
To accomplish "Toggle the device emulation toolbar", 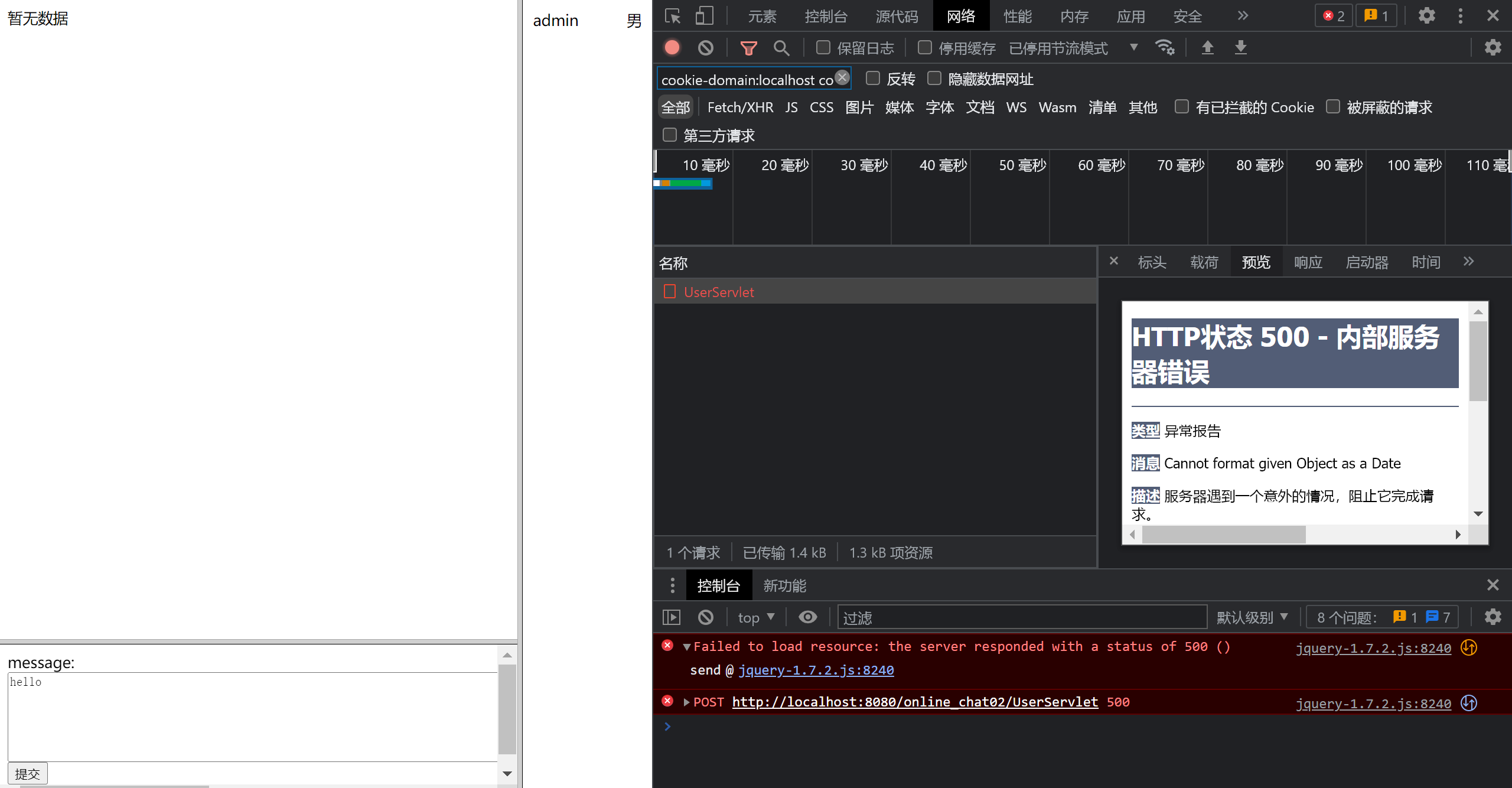I will [703, 16].
